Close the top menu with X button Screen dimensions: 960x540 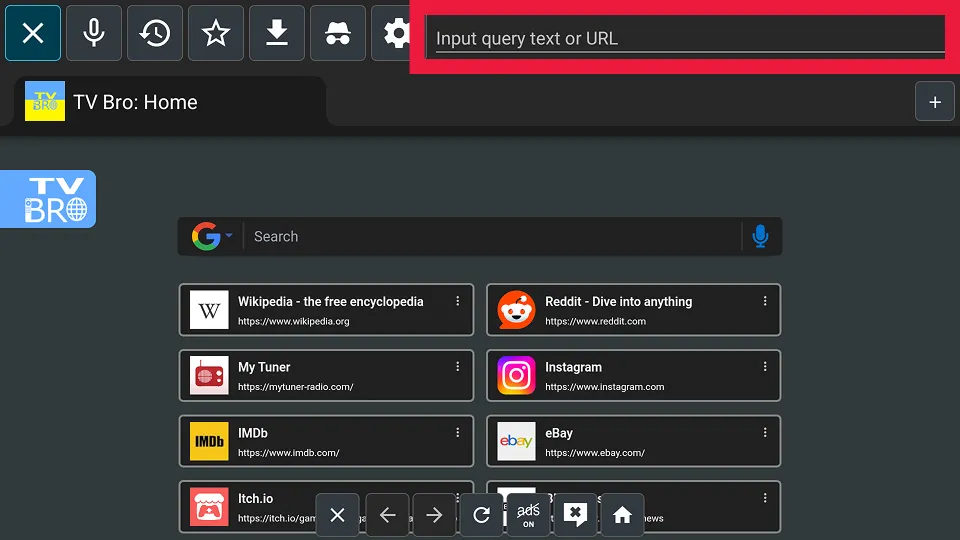tap(33, 33)
